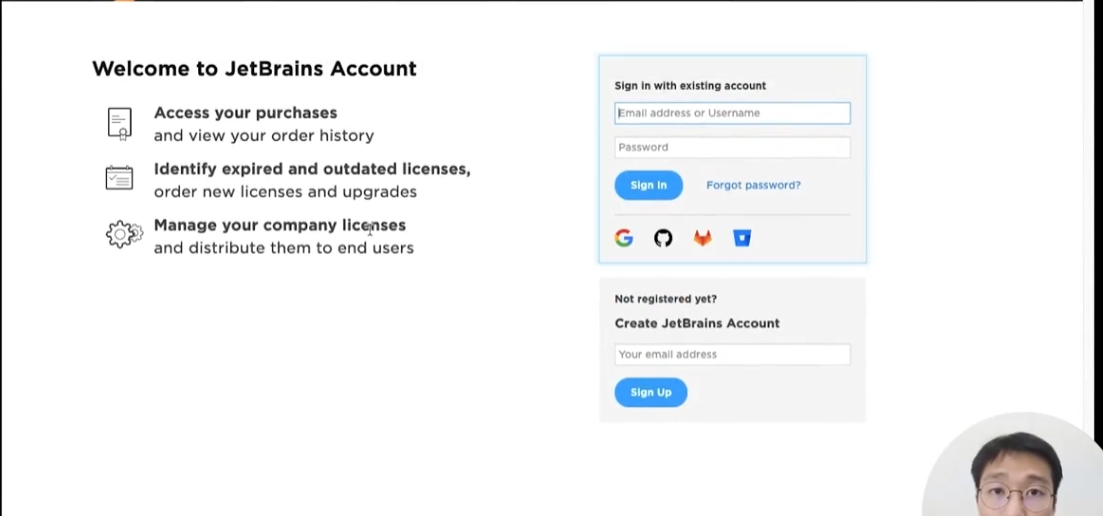
Task: Focus the Email address or Username field
Action: [x=732, y=113]
